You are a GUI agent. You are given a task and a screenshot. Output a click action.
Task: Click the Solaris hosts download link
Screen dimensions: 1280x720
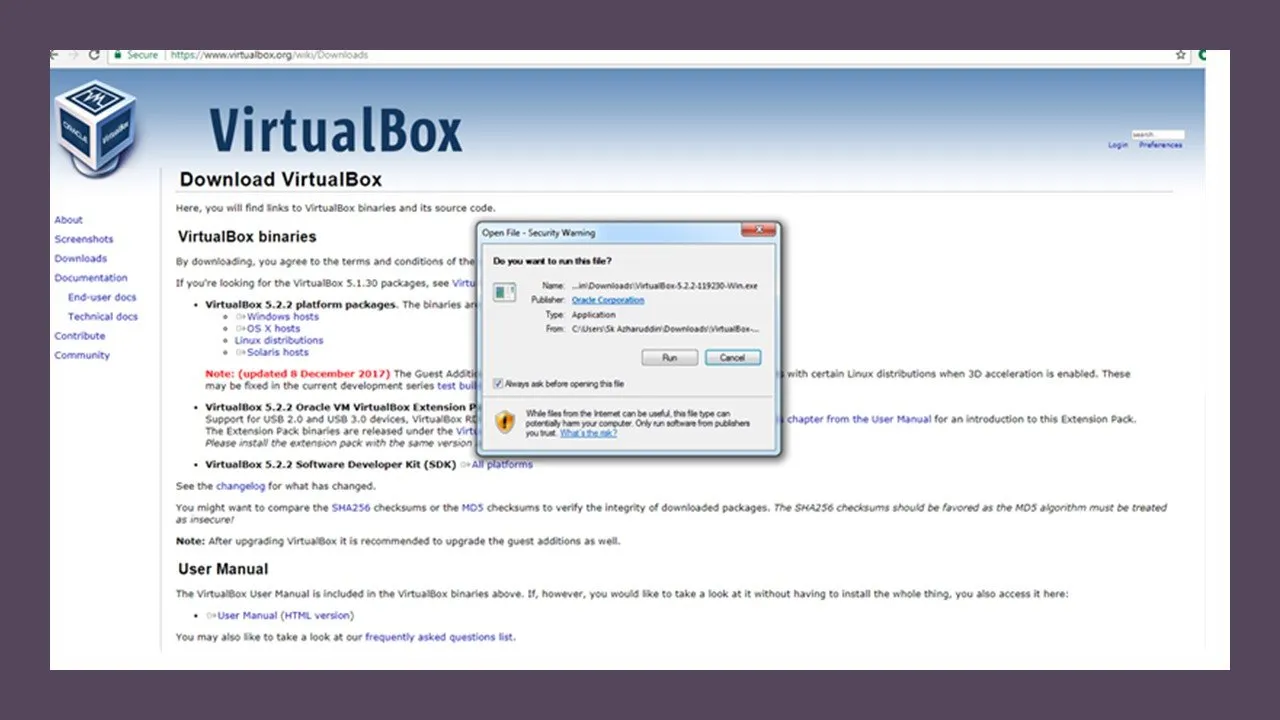tap(278, 352)
